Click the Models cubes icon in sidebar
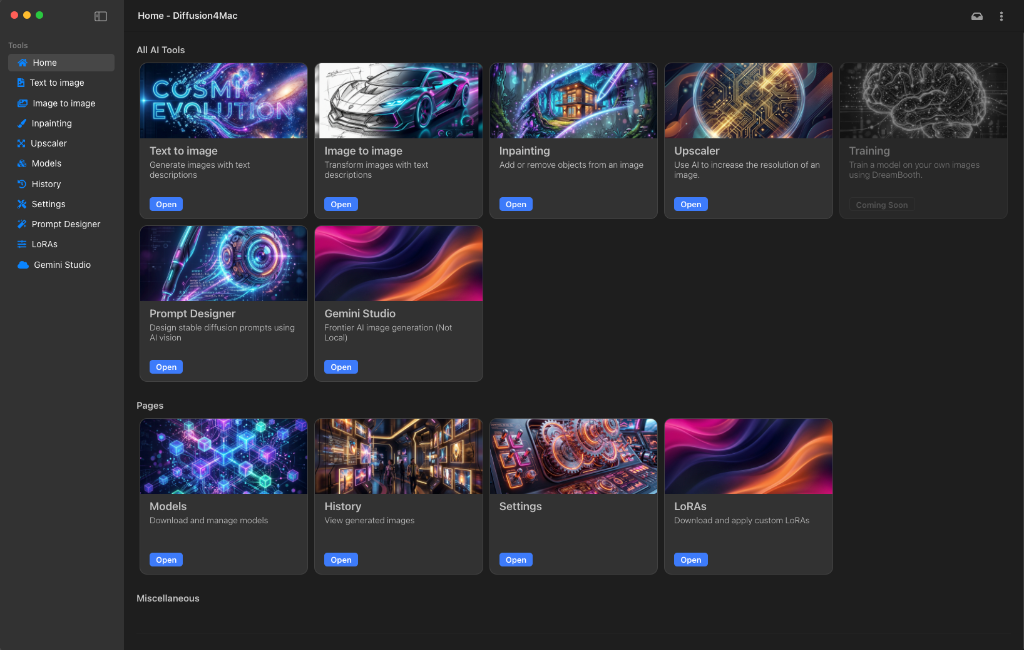 (22, 164)
